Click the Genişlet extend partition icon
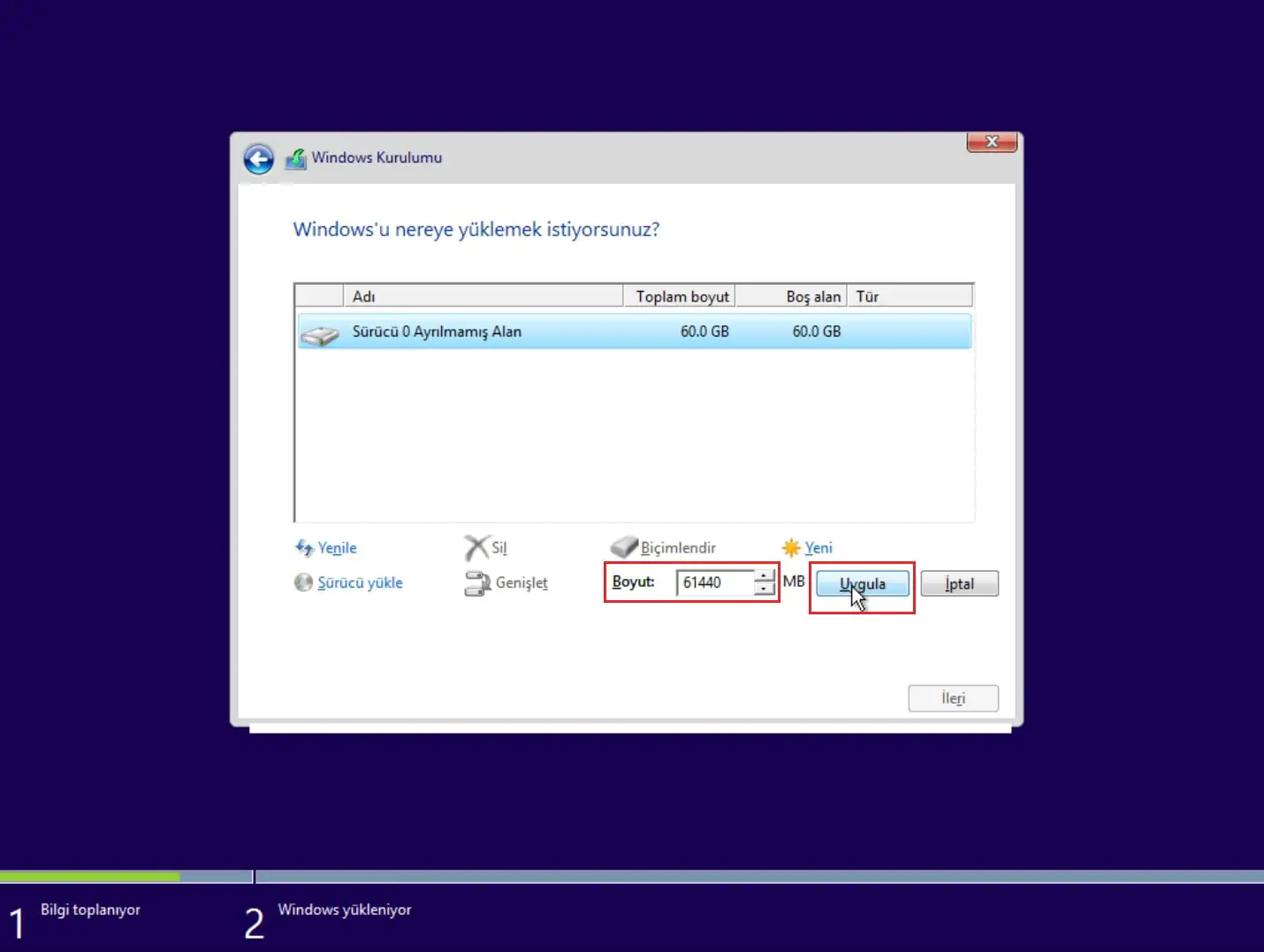 tap(478, 583)
